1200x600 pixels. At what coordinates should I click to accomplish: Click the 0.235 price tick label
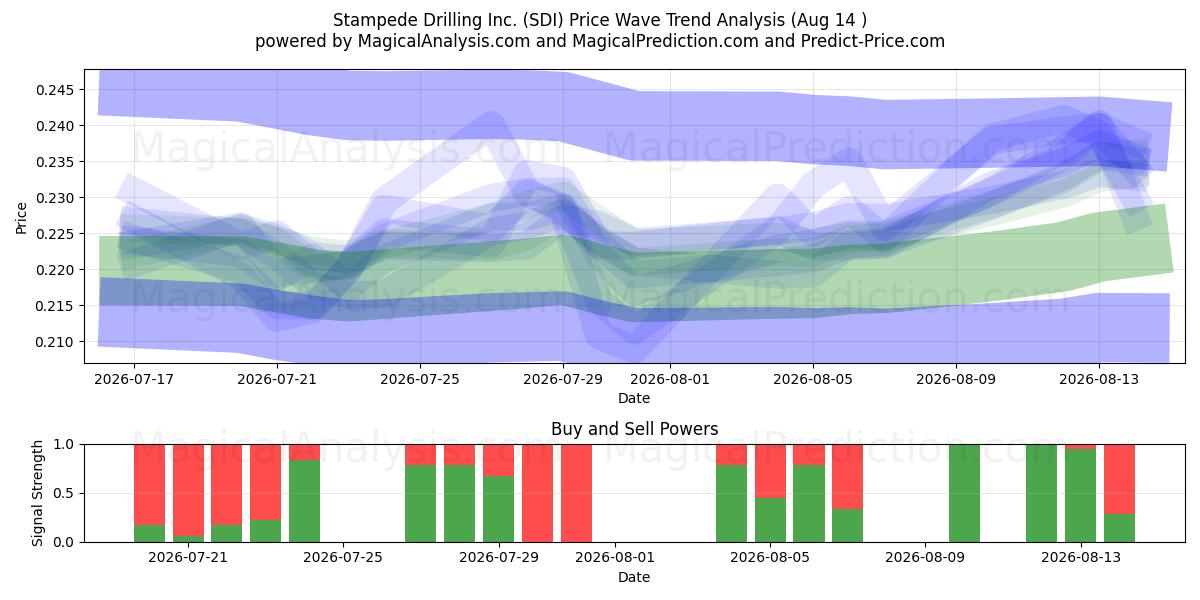[55, 162]
